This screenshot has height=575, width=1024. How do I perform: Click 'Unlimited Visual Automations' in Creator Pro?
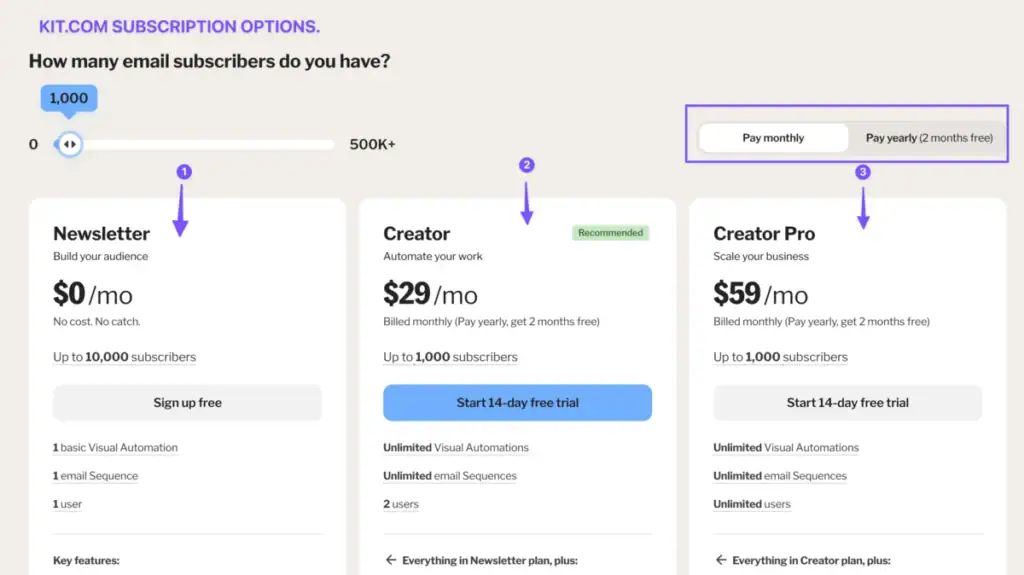tap(786, 448)
